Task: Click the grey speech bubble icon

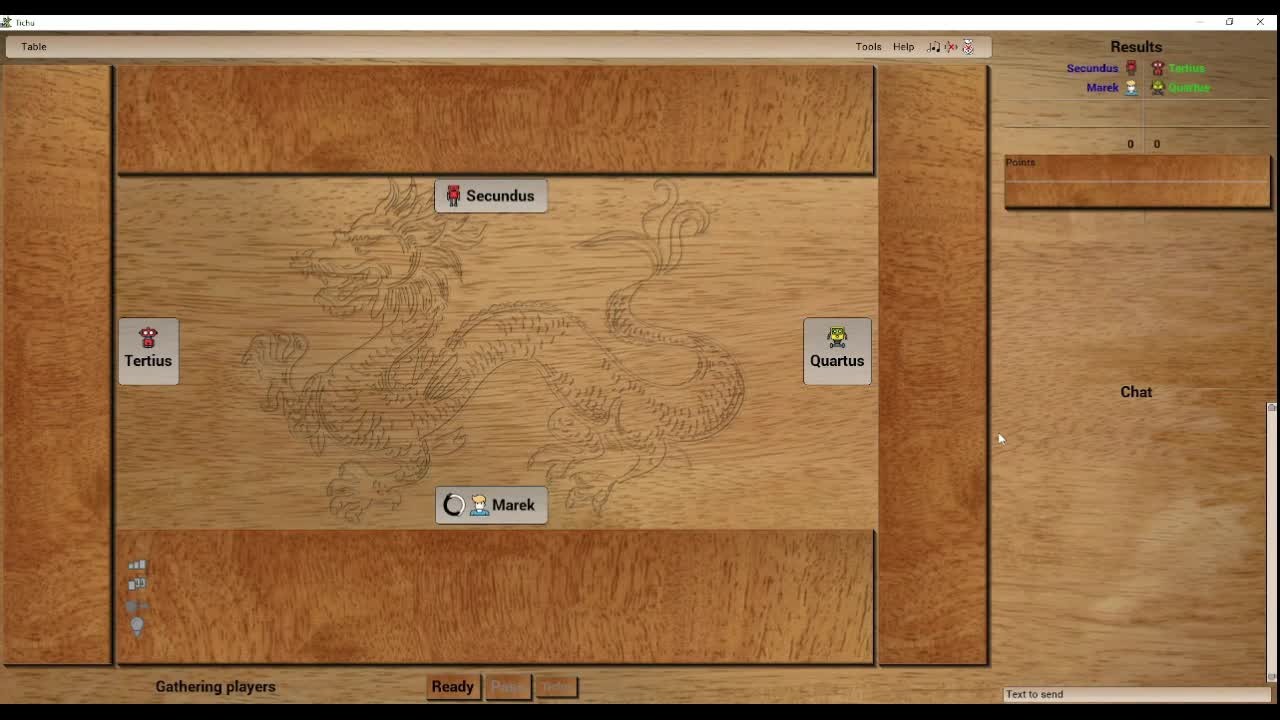Action: pos(137,605)
